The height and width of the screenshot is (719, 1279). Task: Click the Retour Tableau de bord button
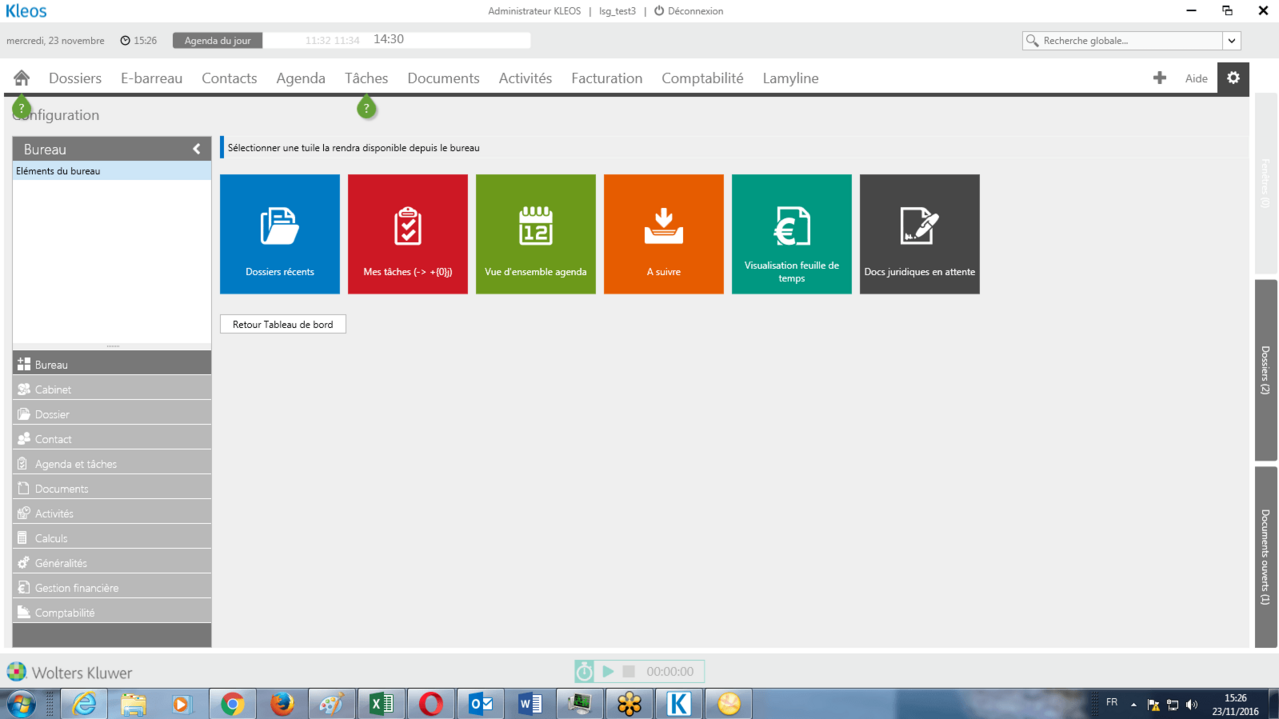pyautogui.click(x=283, y=325)
